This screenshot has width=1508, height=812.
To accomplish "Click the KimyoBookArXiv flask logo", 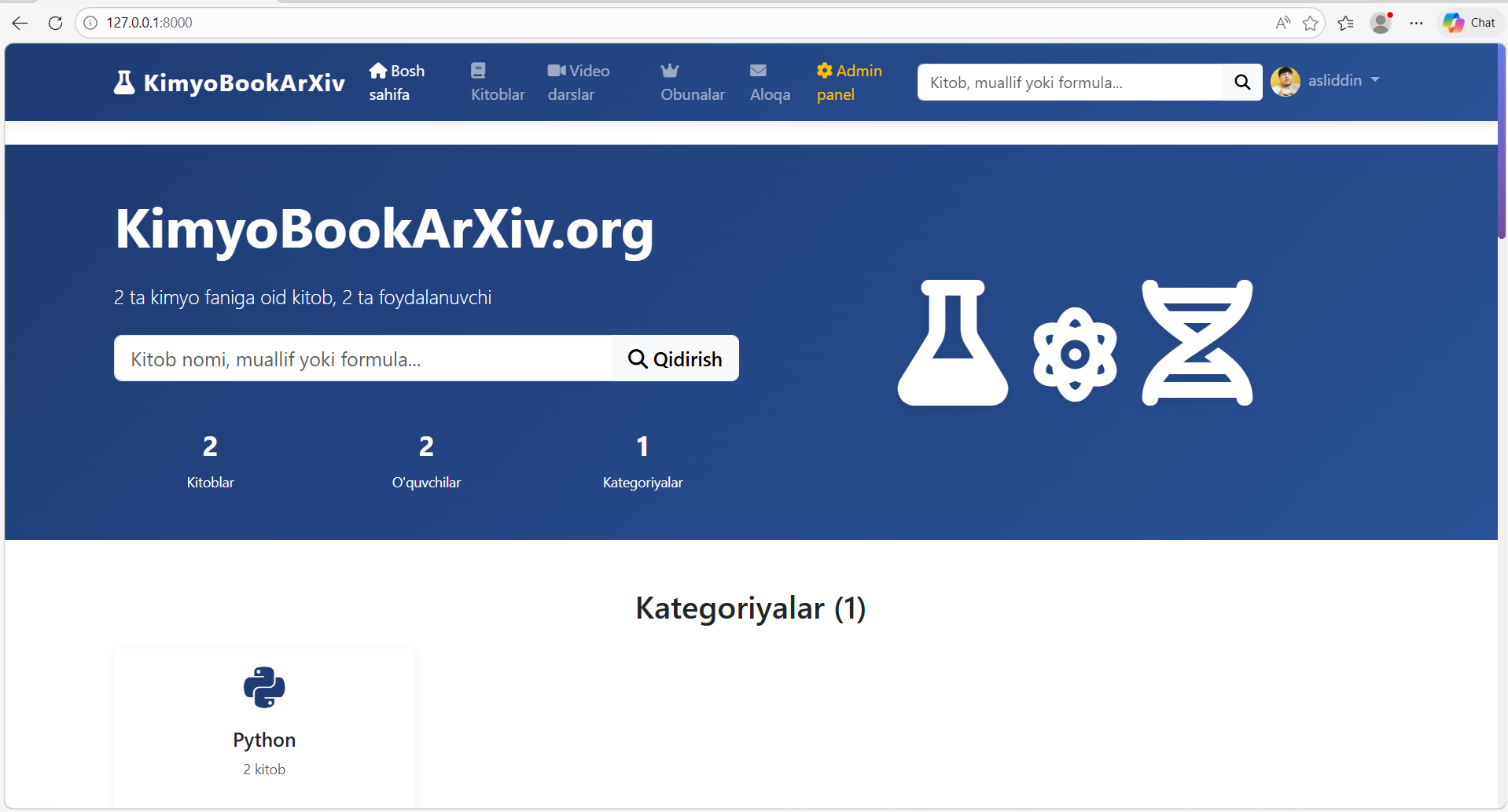I will (124, 83).
